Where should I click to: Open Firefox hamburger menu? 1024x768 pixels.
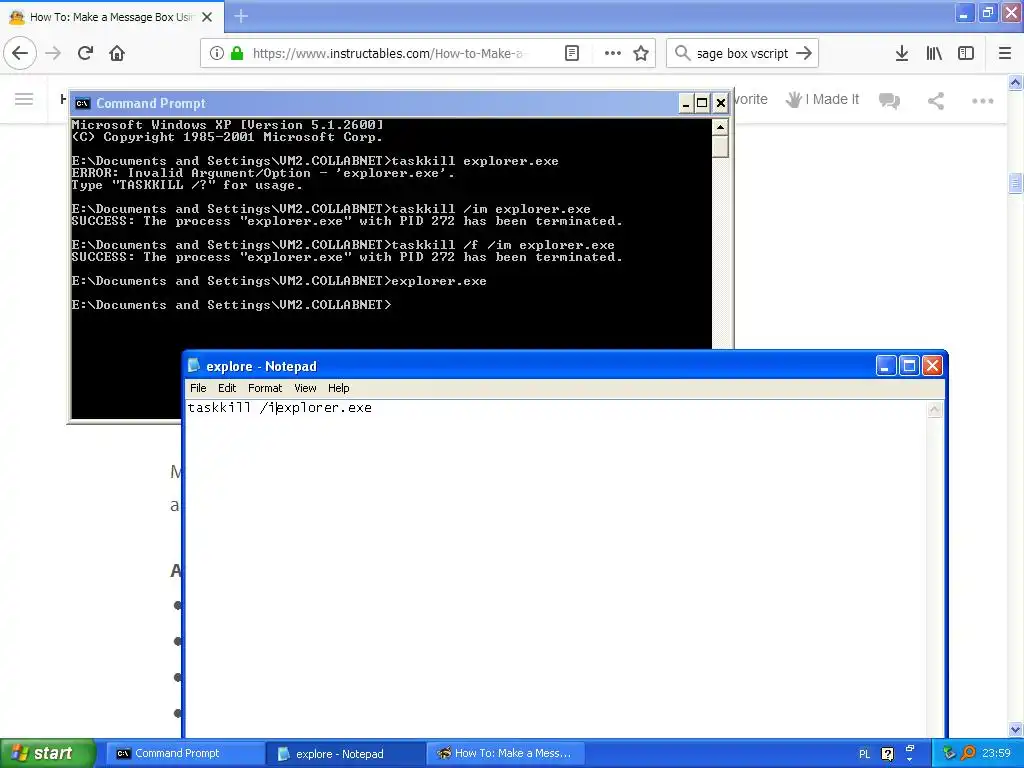click(x=1005, y=54)
